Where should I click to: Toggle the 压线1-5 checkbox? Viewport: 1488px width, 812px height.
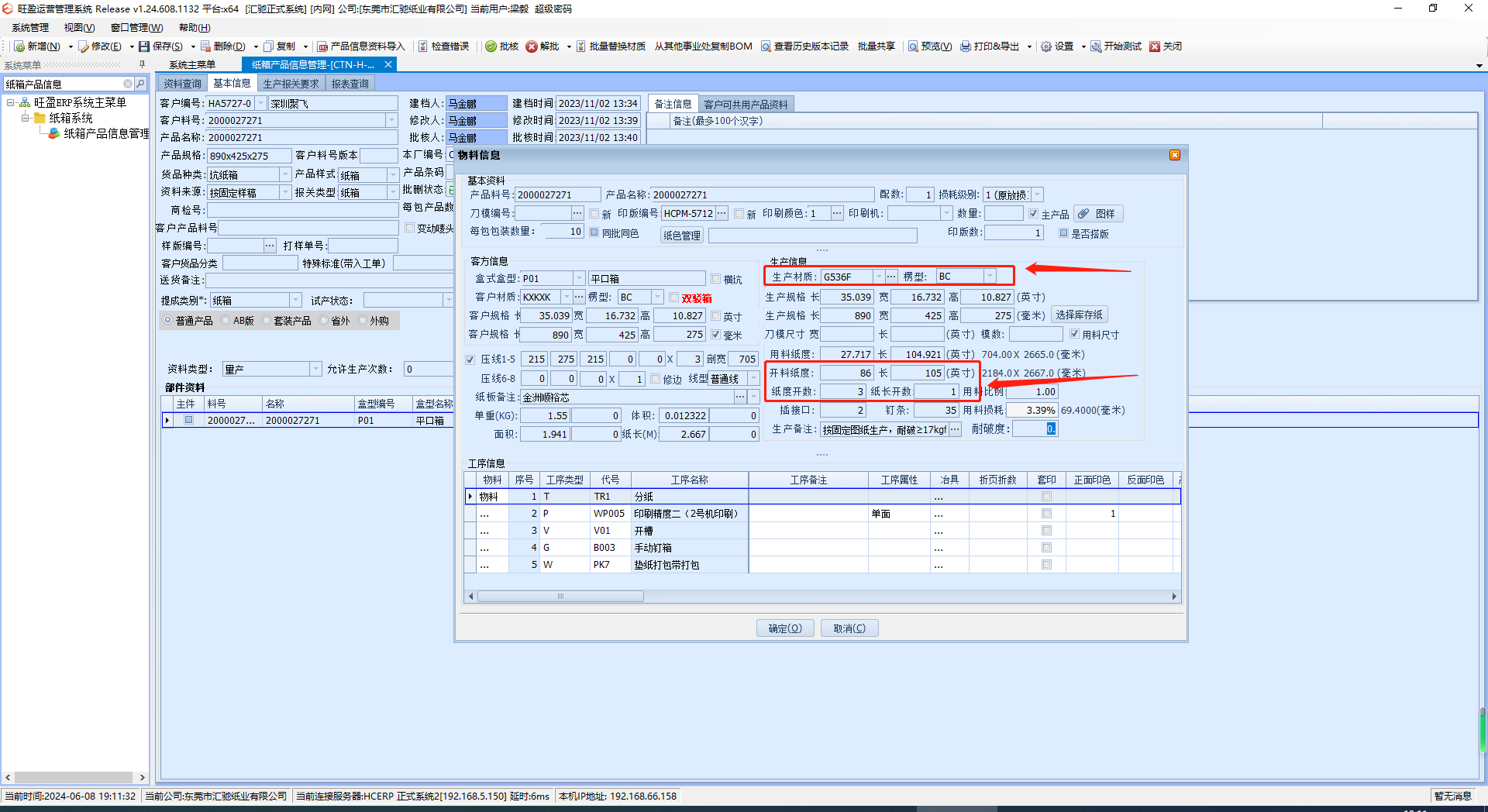(x=470, y=360)
